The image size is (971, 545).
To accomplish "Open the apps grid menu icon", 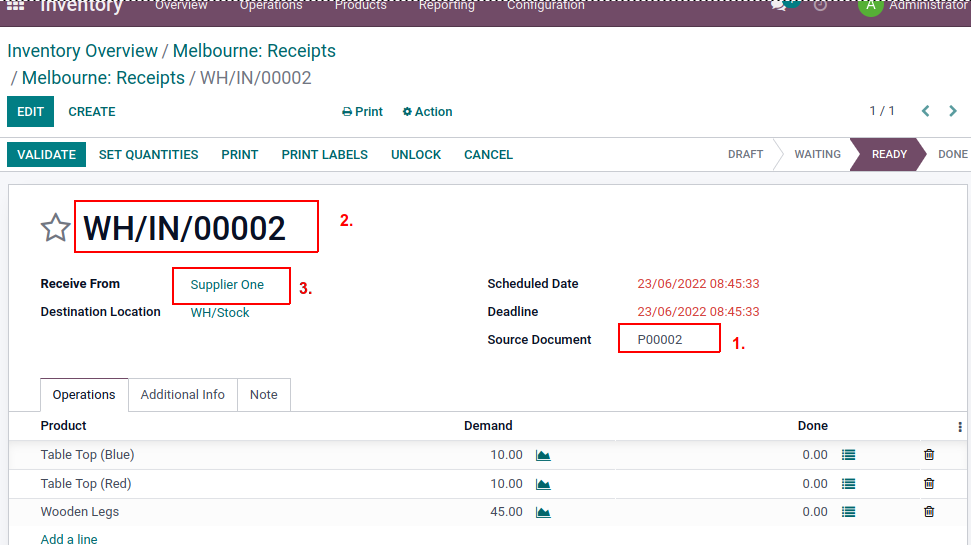I will click(15, 5).
